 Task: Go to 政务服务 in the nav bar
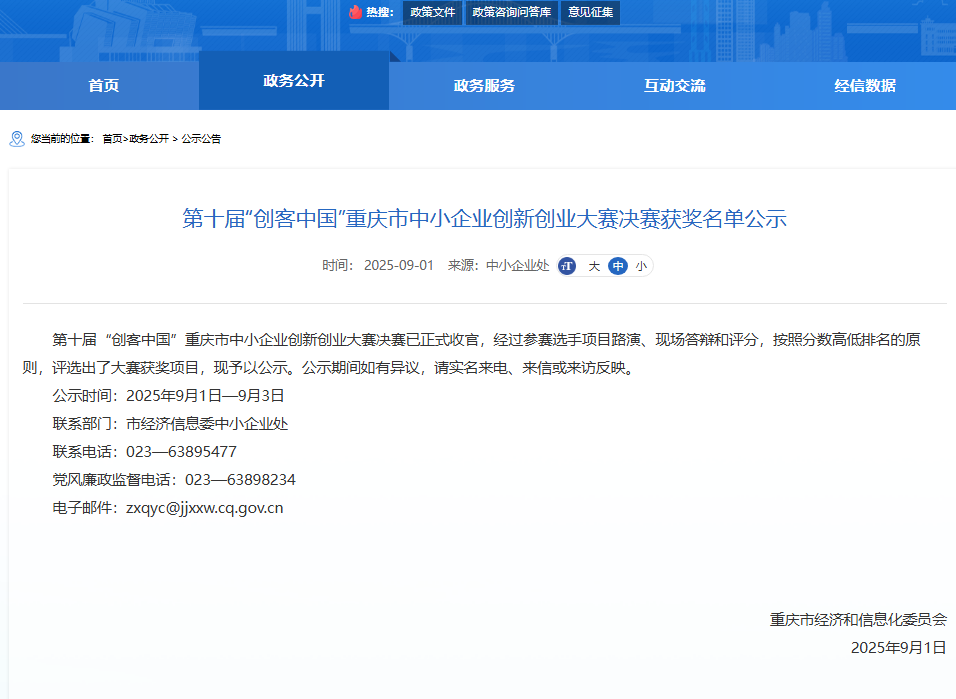(484, 86)
